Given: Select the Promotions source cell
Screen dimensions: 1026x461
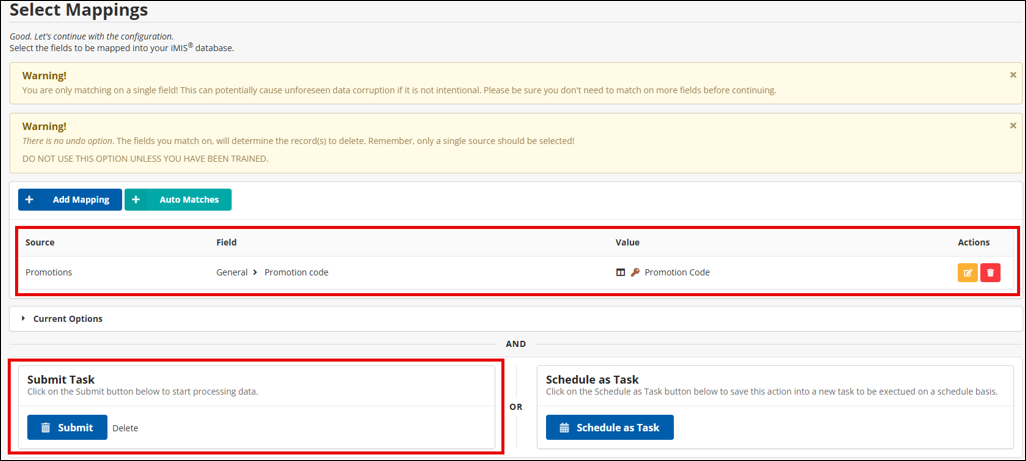Looking at the screenshot, I should 49,272.
